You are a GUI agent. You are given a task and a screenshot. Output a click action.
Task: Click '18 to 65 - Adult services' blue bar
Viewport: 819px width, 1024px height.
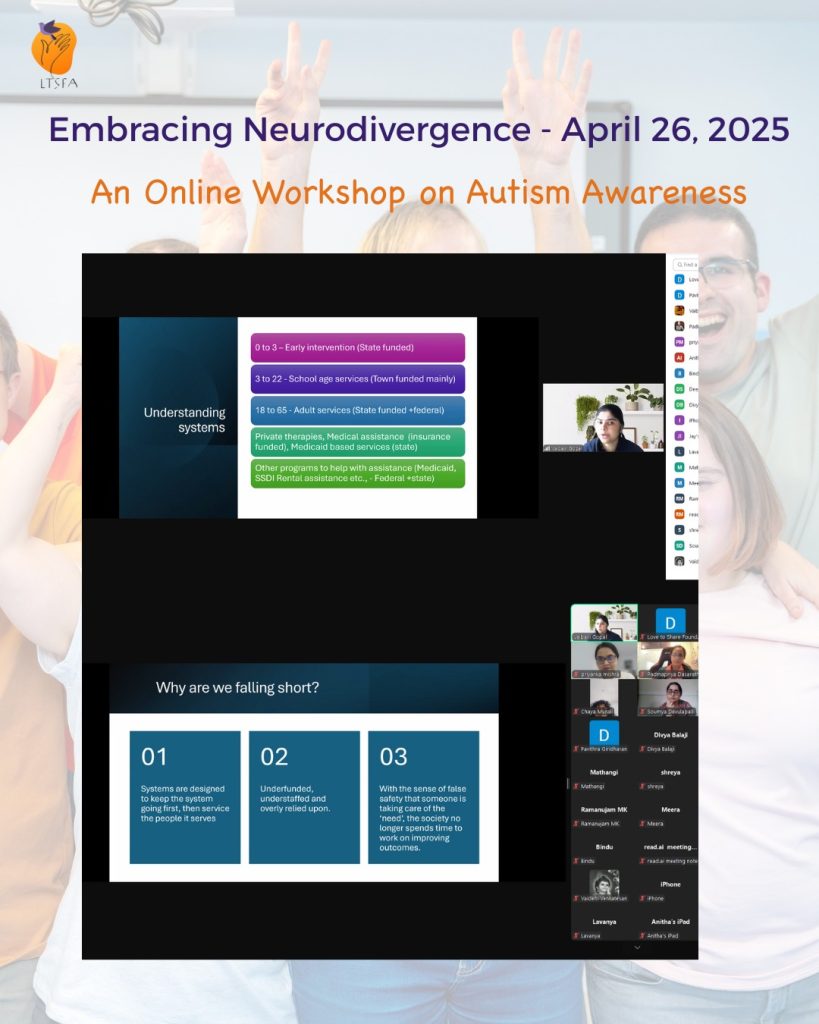pos(358,410)
